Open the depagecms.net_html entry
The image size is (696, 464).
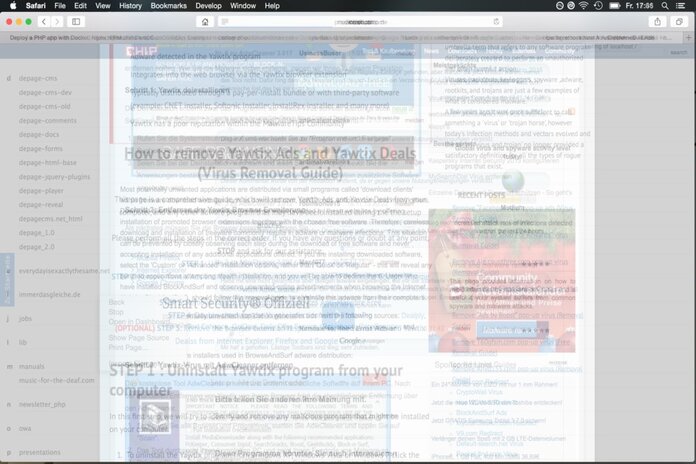51,219
